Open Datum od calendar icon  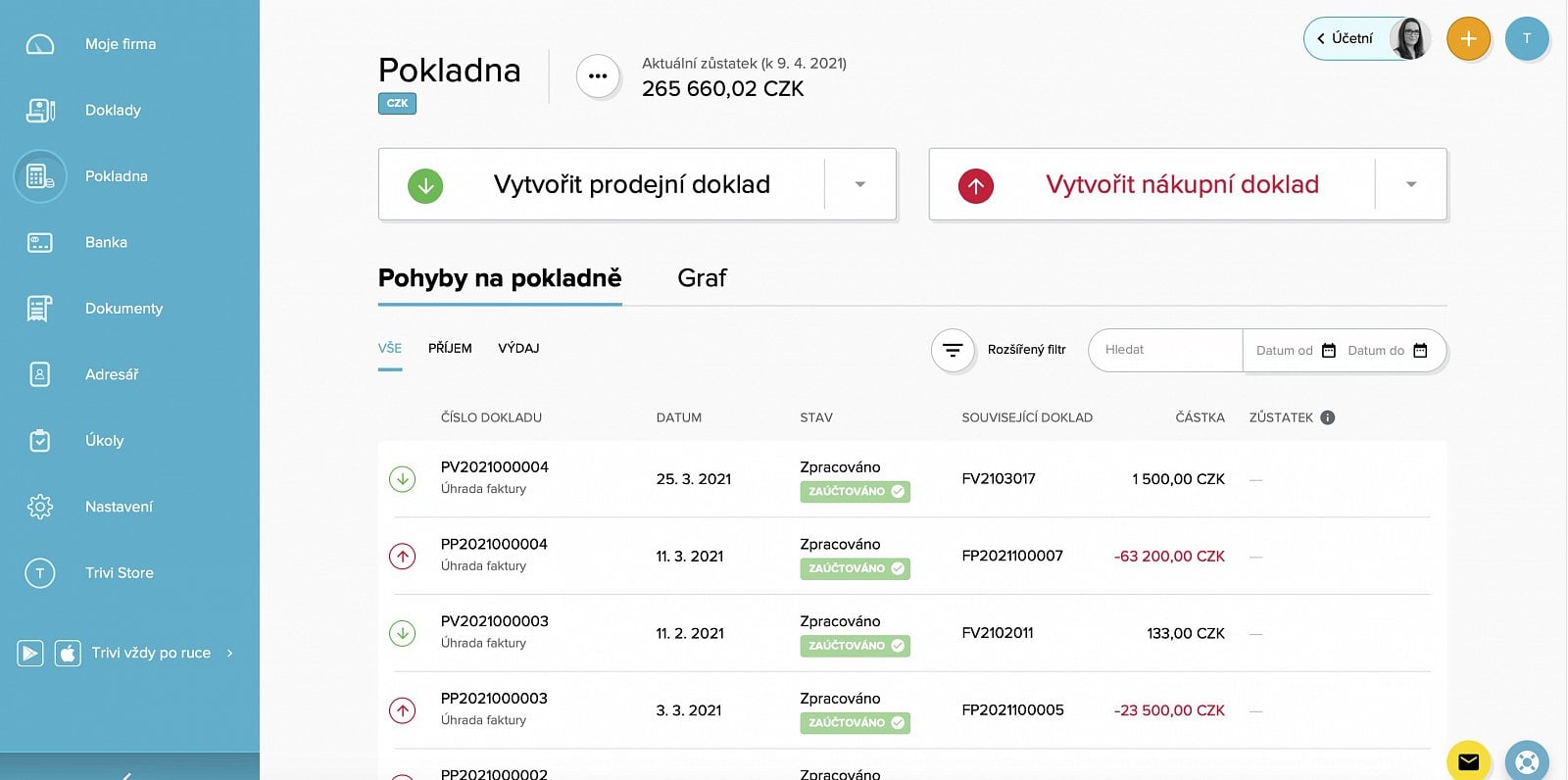[1329, 350]
